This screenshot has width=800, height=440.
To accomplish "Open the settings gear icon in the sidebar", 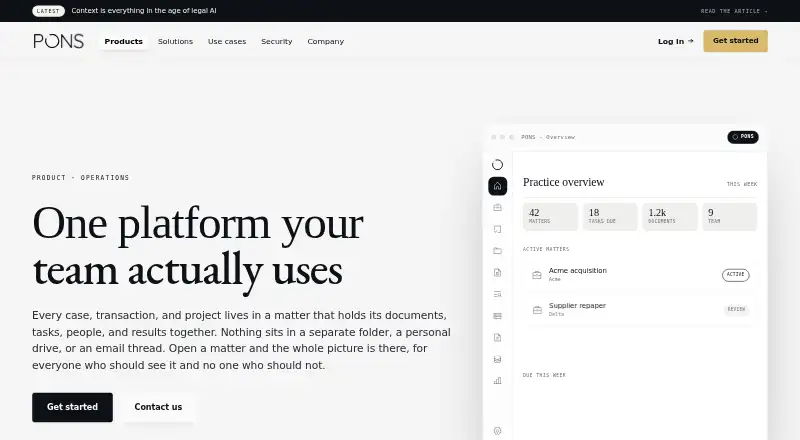I will tap(497, 431).
